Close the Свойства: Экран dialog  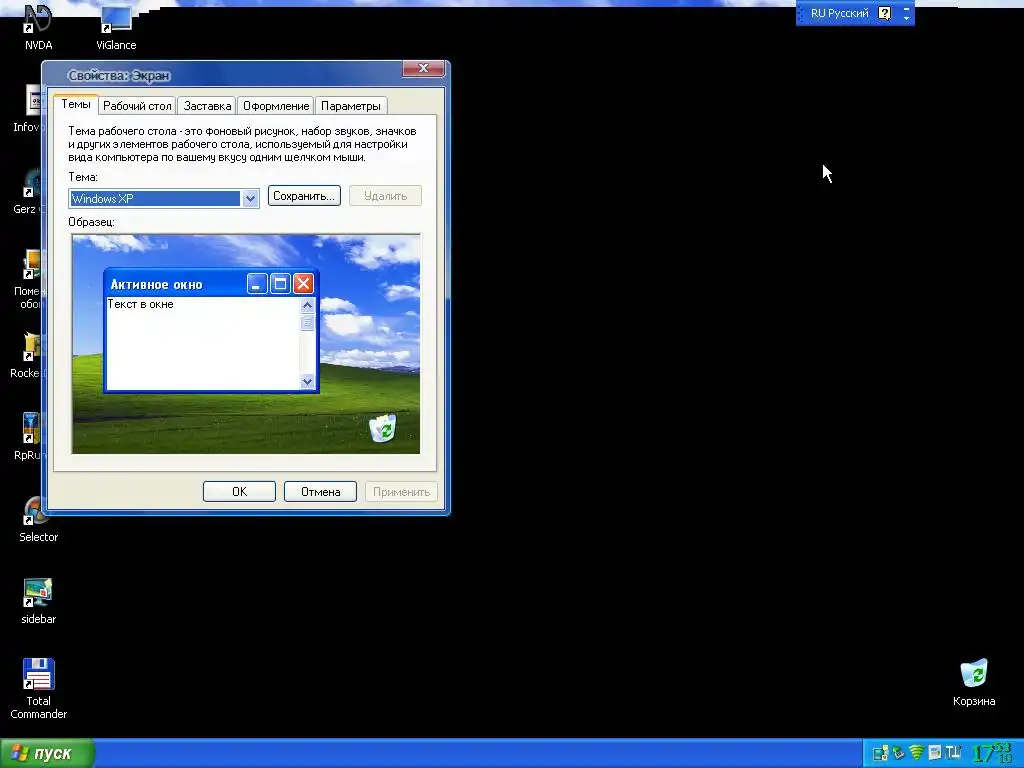tap(423, 68)
